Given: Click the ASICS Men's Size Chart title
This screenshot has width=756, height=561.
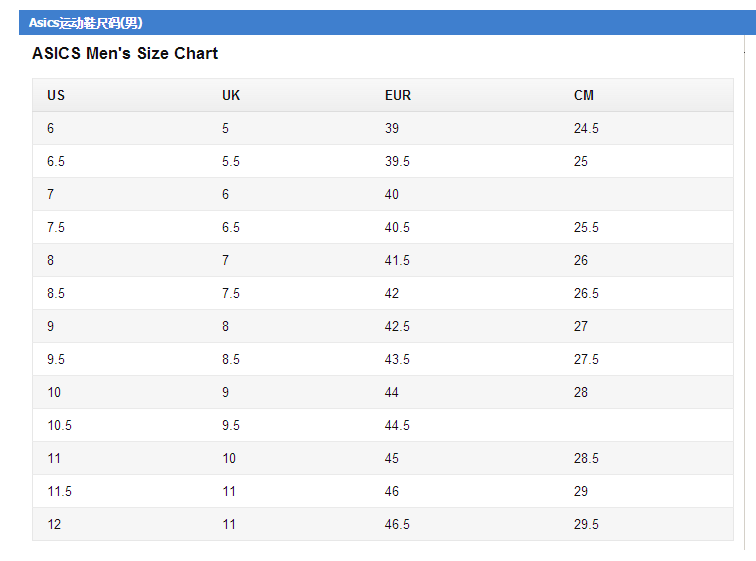Looking at the screenshot, I should point(125,53).
